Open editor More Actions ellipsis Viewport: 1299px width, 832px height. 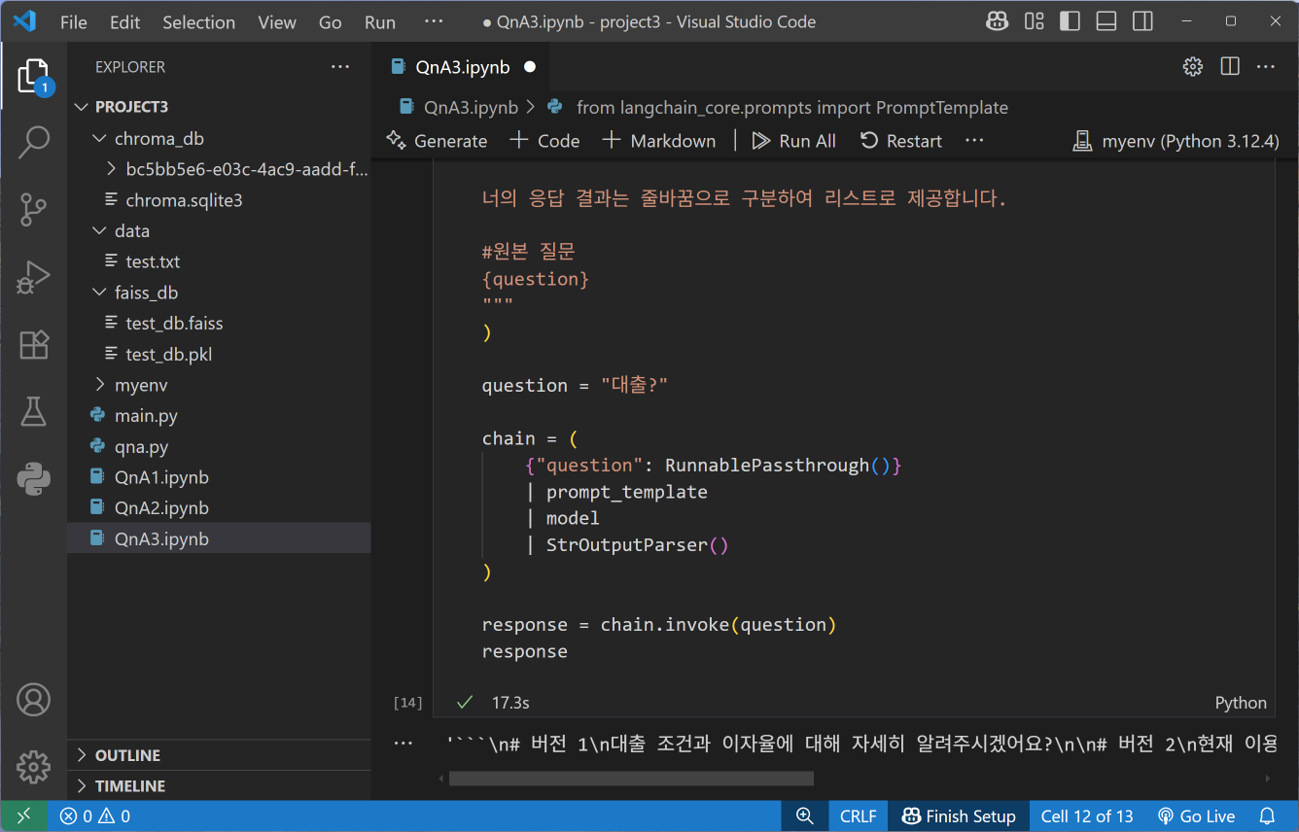point(1266,67)
